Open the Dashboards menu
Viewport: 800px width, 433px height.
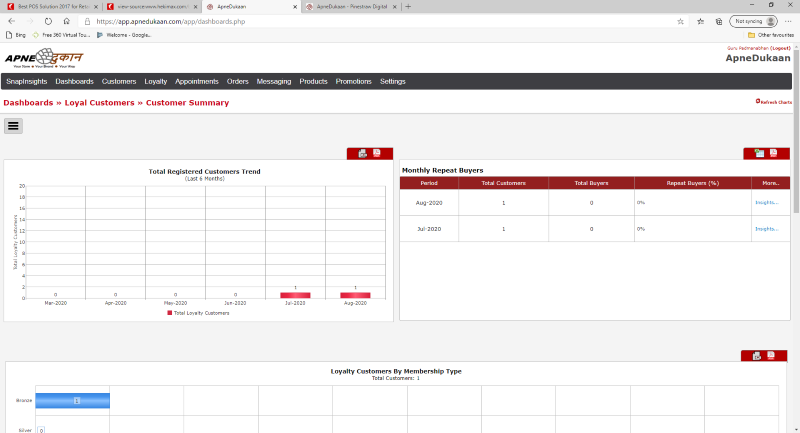click(x=74, y=81)
